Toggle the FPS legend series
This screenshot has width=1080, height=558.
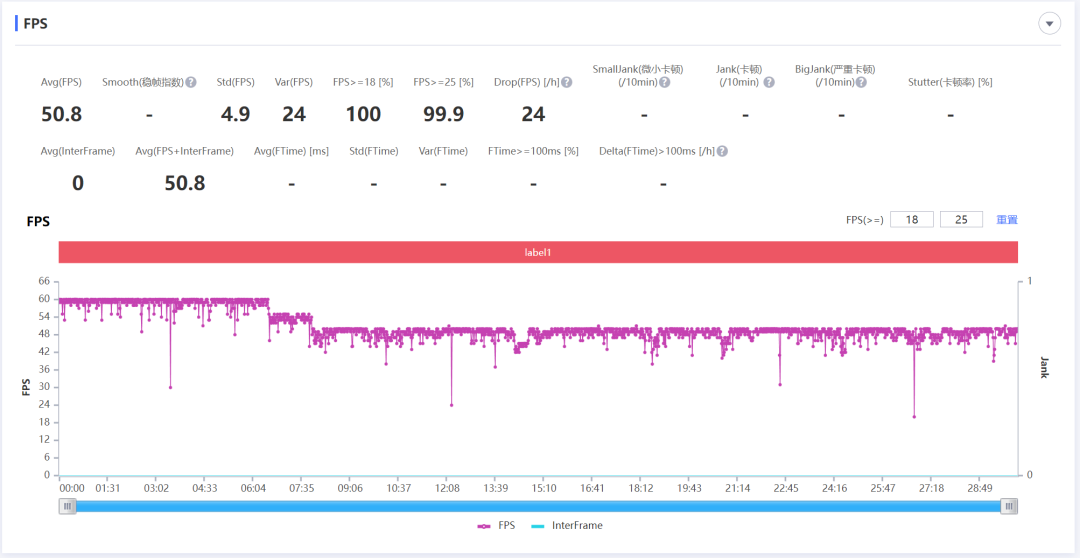click(x=496, y=526)
